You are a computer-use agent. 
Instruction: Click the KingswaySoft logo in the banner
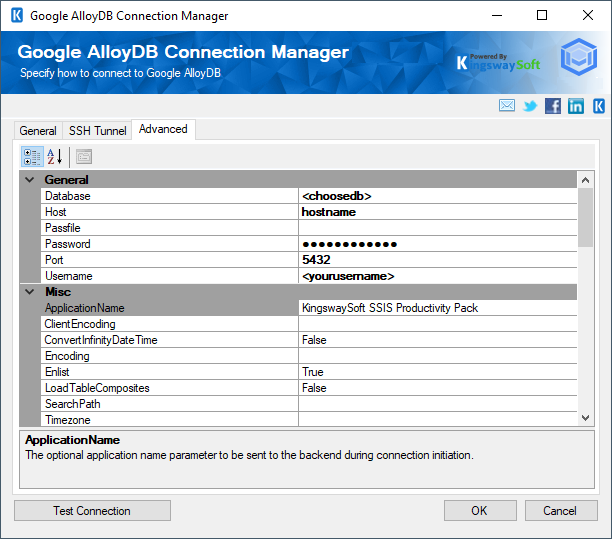[x=498, y=62]
